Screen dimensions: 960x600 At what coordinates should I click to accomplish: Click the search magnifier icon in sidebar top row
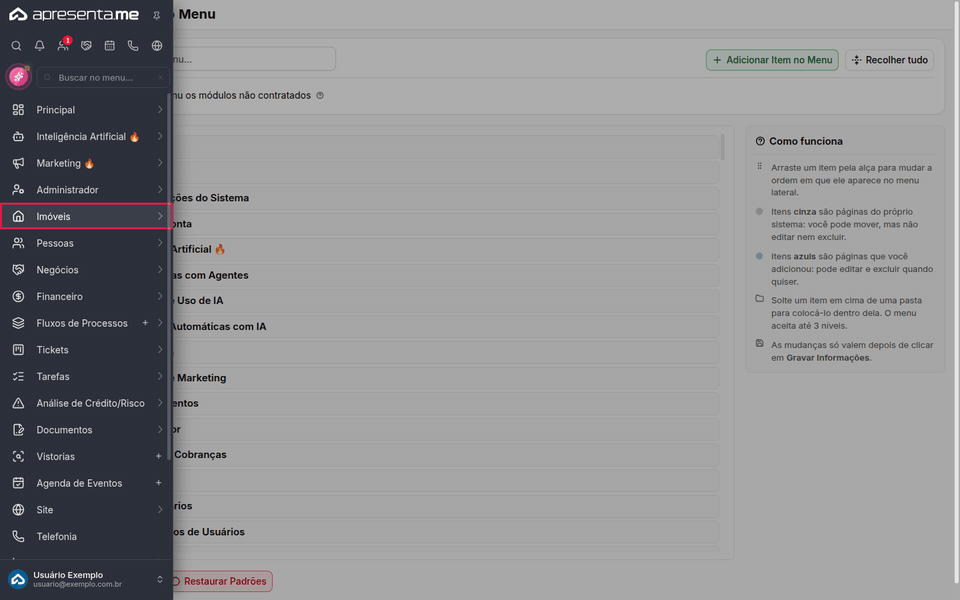click(17, 46)
